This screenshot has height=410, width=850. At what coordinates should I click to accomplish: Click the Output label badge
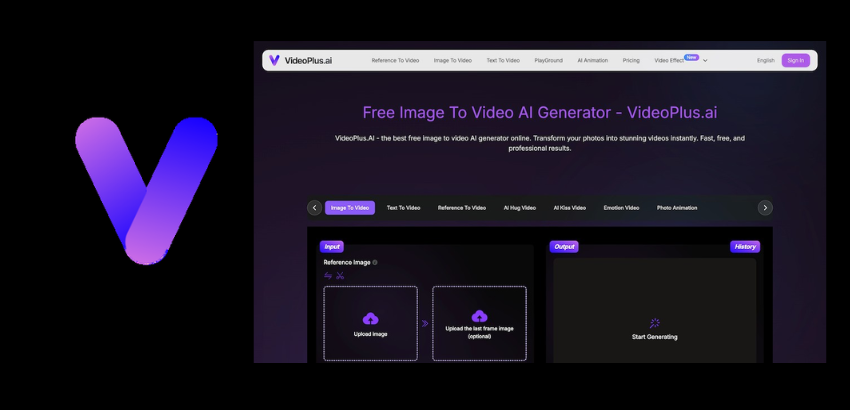tap(564, 247)
